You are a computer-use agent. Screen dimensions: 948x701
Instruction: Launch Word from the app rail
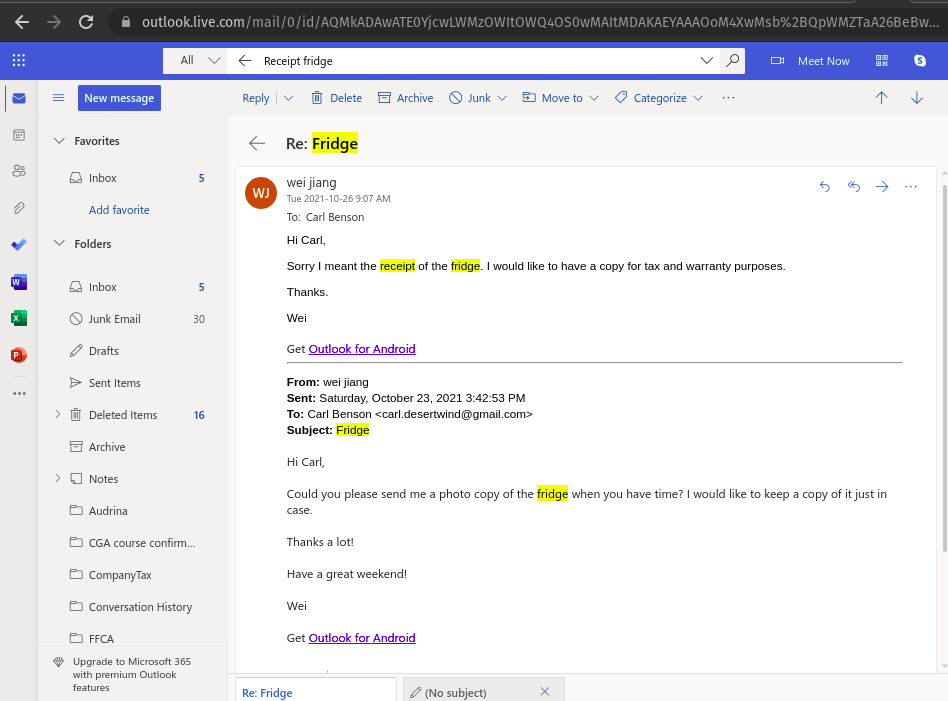tap(19, 282)
